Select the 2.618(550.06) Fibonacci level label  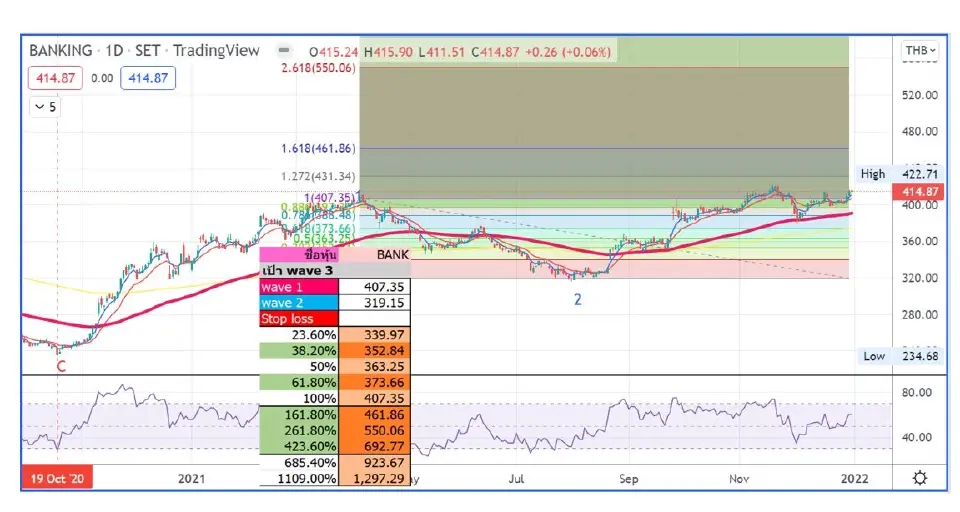point(318,68)
